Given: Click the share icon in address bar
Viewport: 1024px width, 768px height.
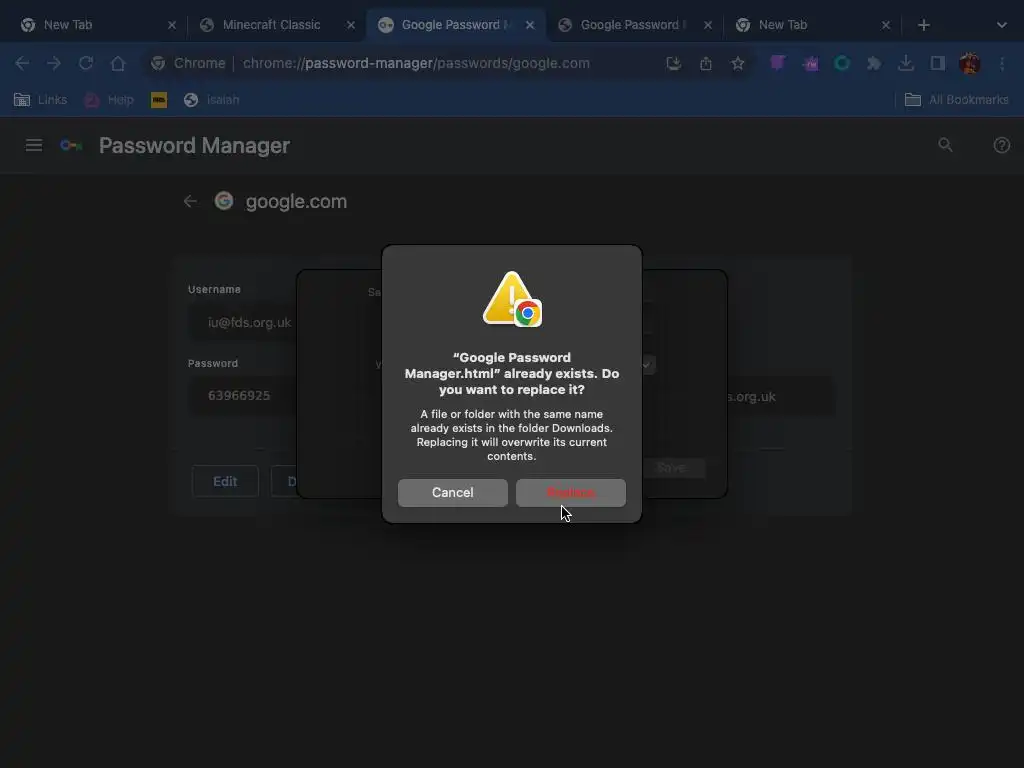Looking at the screenshot, I should tap(705, 63).
